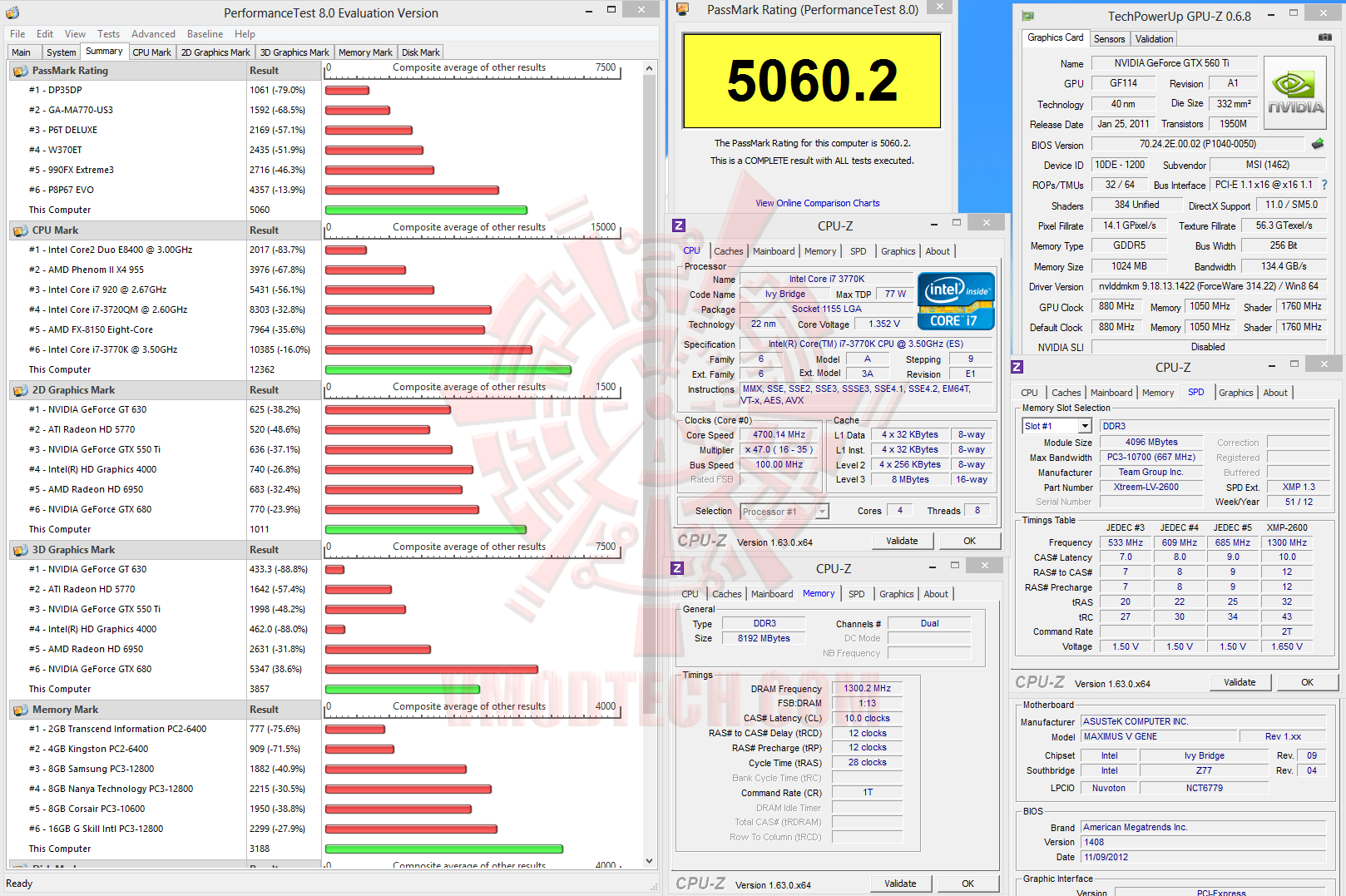
Task: Click the NVIDIA logo in GPU-Z
Action: [1295, 92]
